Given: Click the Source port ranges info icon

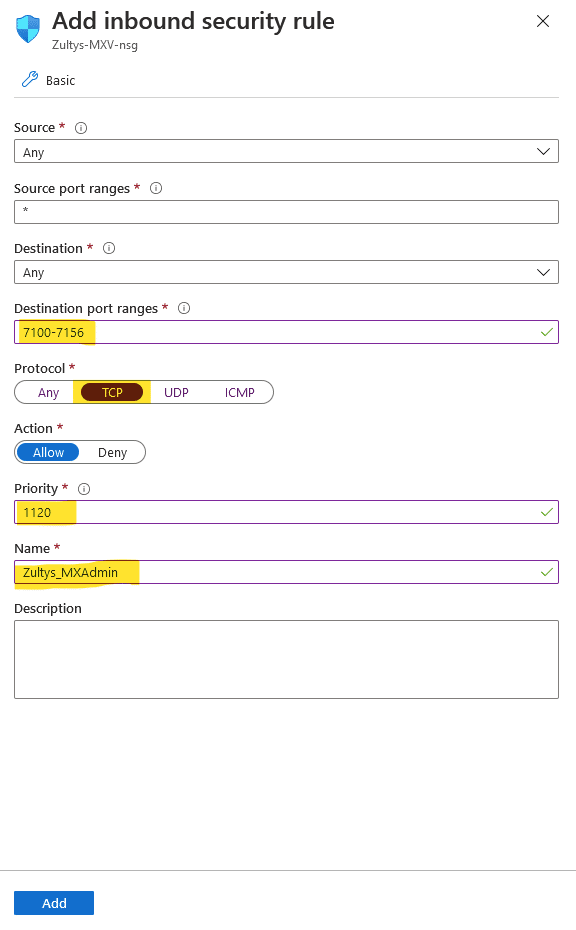Looking at the screenshot, I should click(156, 188).
